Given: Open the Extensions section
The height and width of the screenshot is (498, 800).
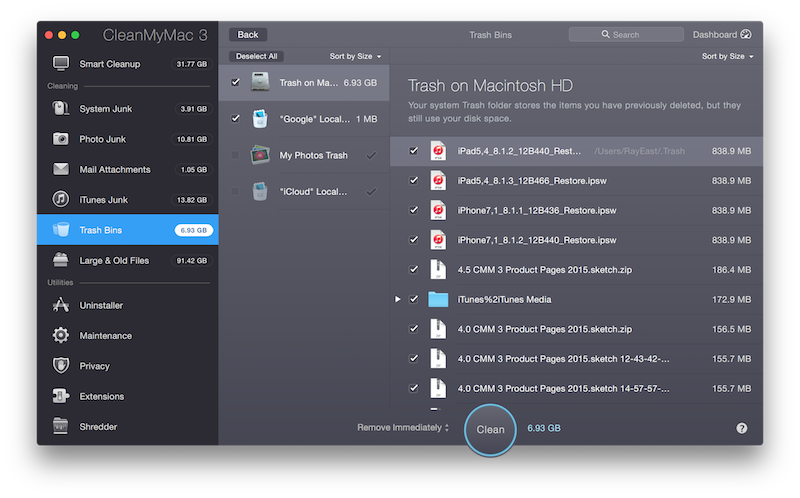Looking at the screenshot, I should pyautogui.click(x=102, y=396).
